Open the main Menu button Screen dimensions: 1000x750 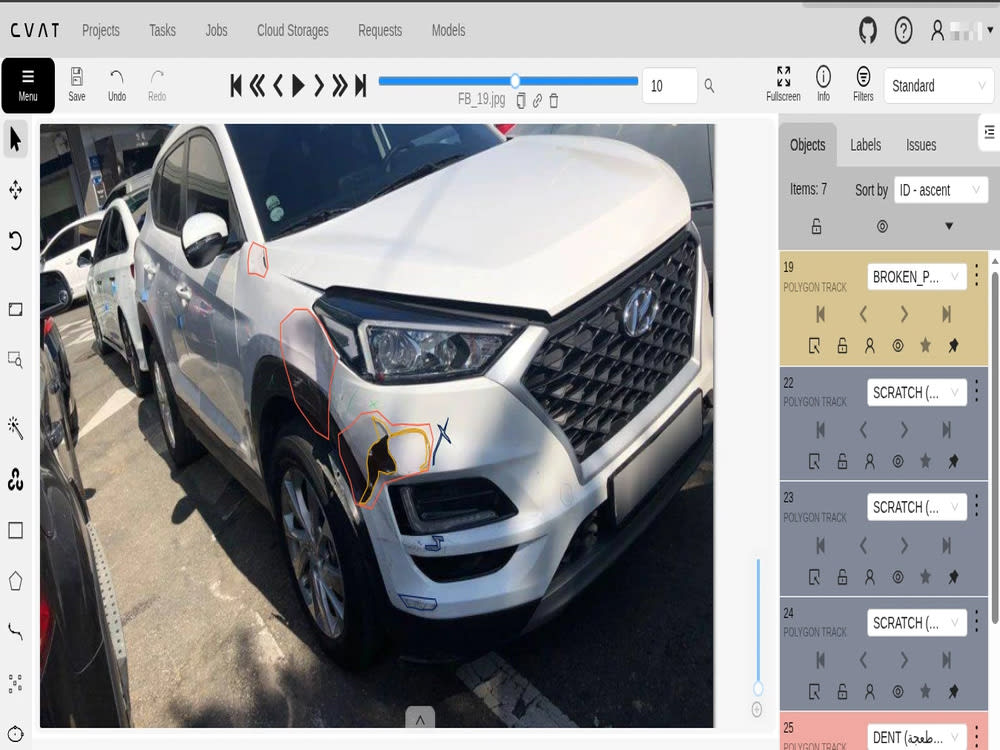[x=28, y=85]
